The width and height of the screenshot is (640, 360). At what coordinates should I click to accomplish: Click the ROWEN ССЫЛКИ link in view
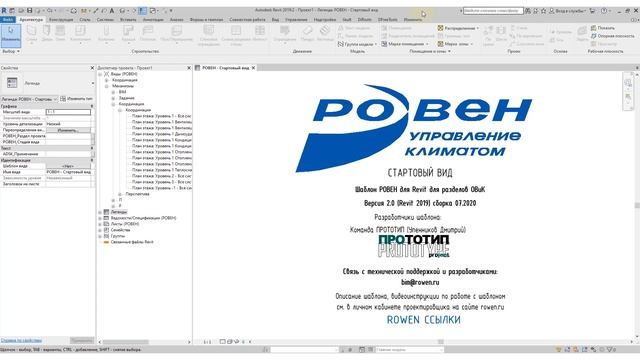coord(423,320)
